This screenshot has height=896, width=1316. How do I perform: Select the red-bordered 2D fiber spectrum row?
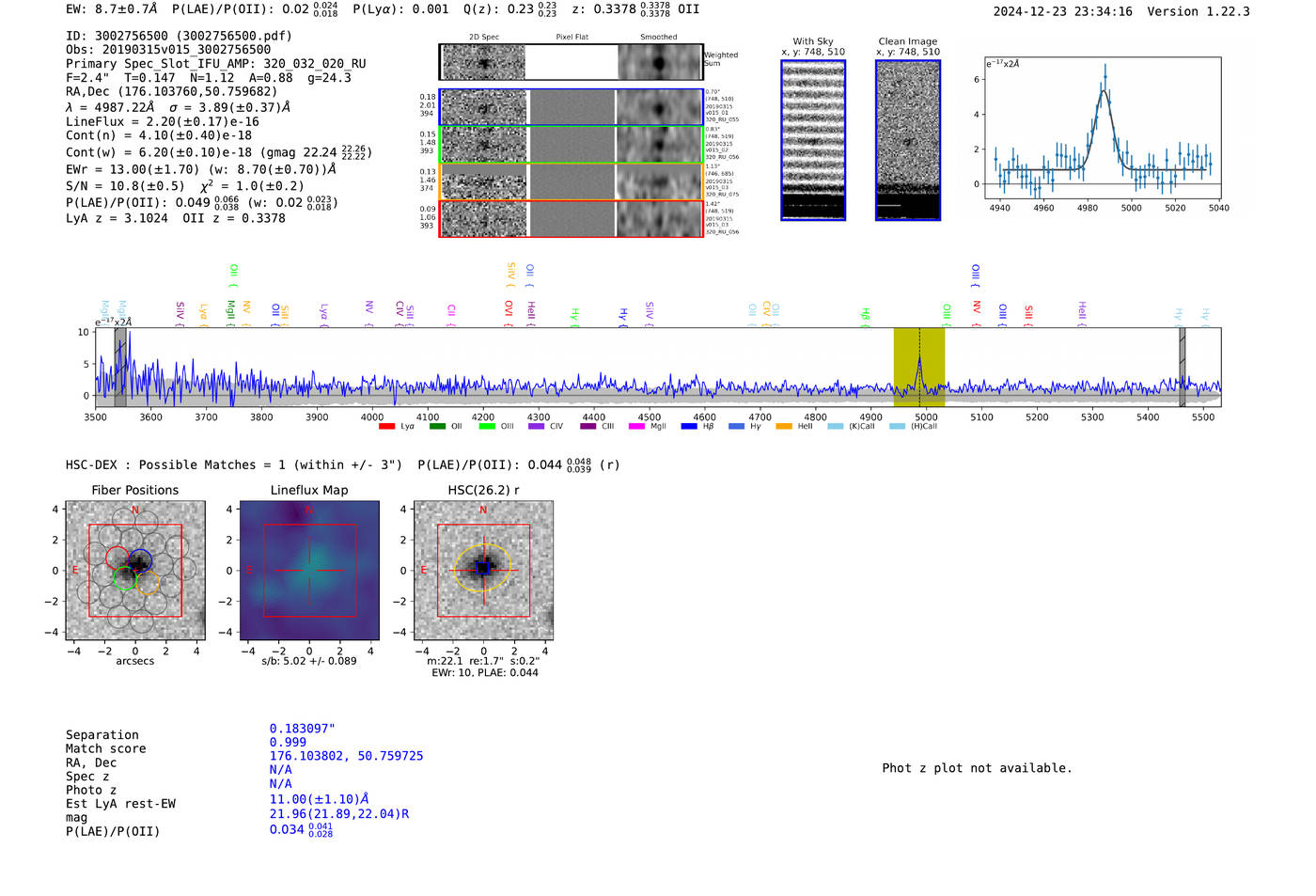[x=572, y=218]
